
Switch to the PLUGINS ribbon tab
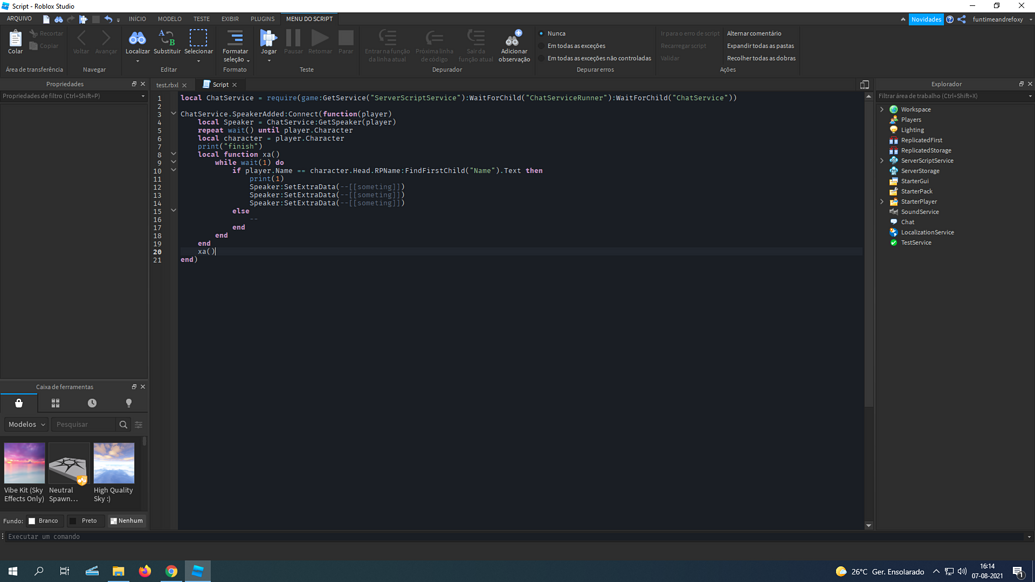[x=262, y=19]
